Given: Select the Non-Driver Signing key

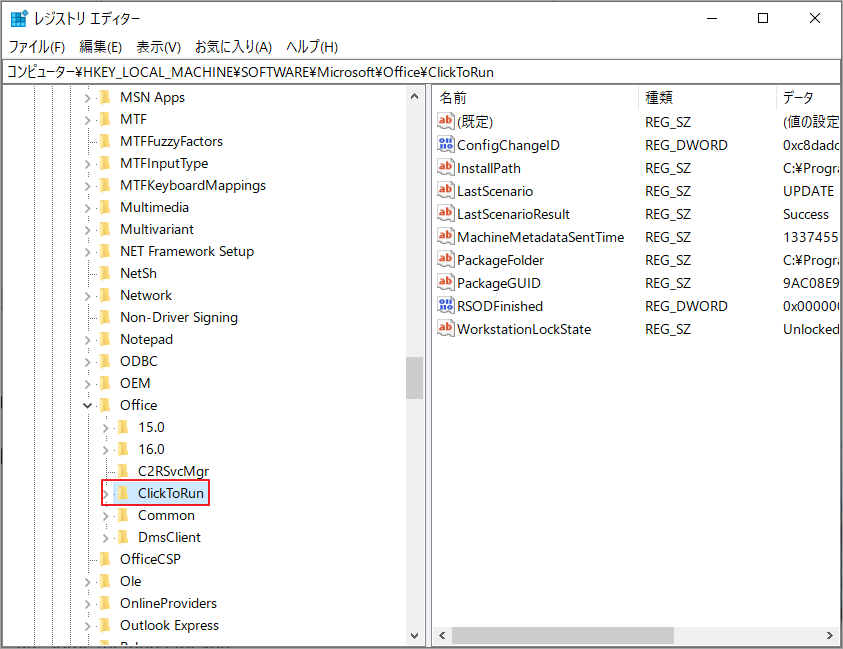Looking at the screenshot, I should tap(178, 317).
